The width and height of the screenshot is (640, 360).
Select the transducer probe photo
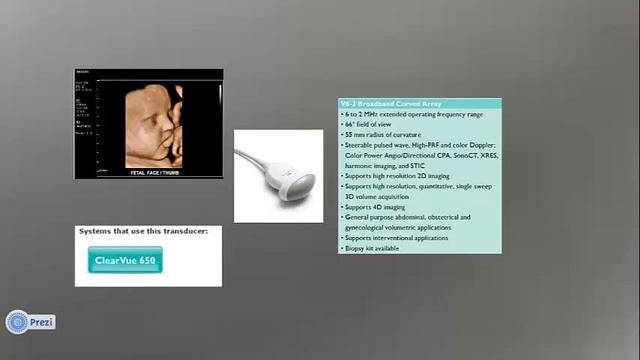pos(278,176)
